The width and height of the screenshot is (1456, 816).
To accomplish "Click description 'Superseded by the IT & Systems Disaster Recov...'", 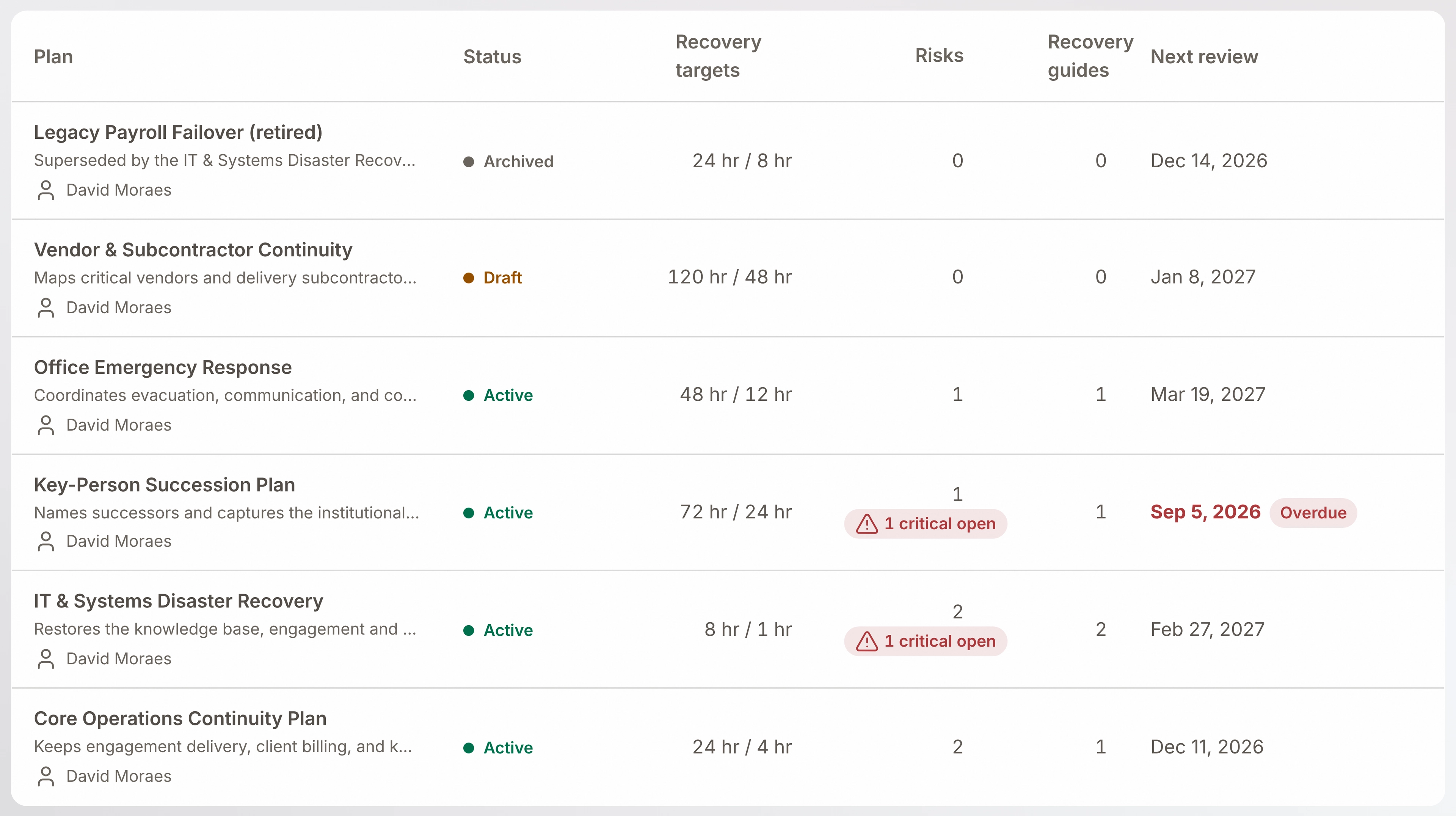I will 224,160.
